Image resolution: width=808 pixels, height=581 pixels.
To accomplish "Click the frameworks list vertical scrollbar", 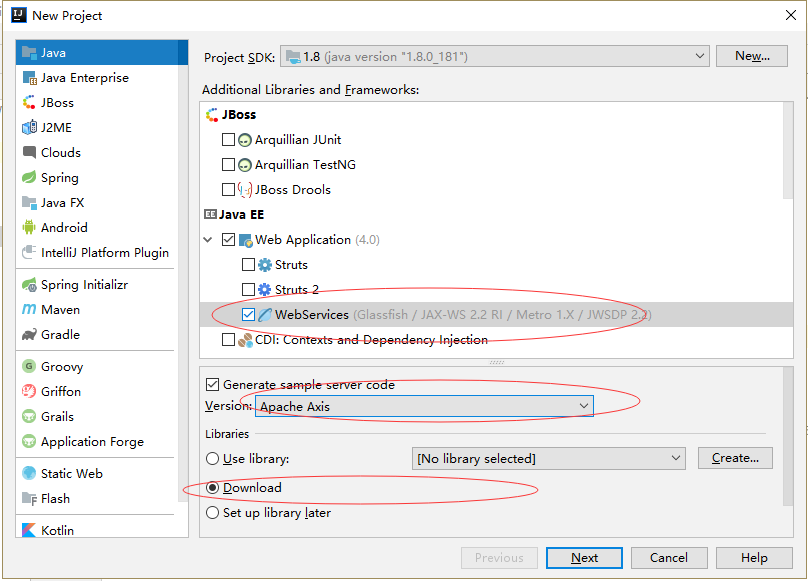I will click(x=787, y=151).
